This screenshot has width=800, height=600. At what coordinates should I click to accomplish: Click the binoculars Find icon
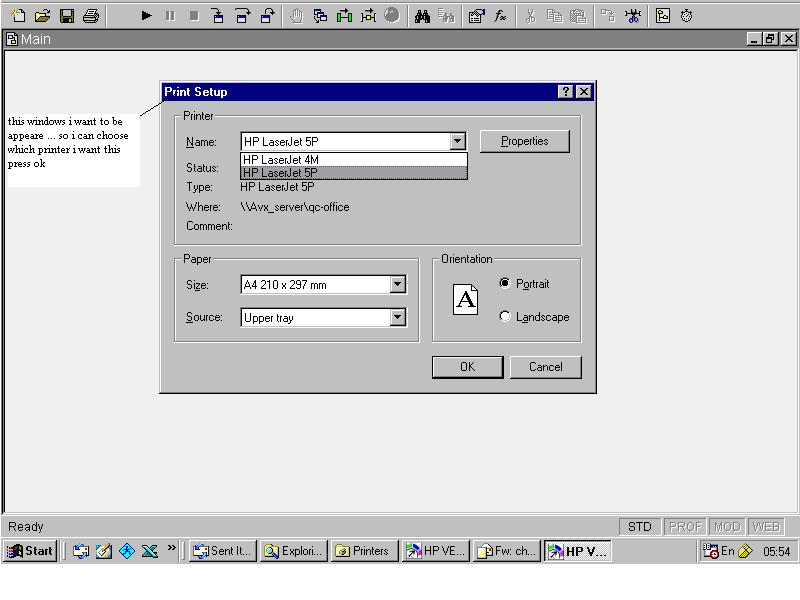tap(422, 16)
